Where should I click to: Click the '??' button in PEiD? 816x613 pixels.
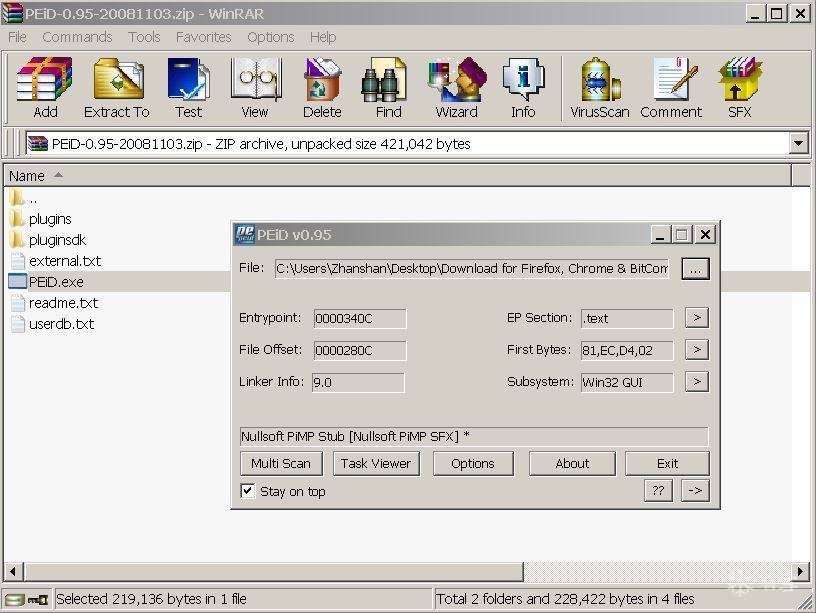pyautogui.click(x=658, y=490)
